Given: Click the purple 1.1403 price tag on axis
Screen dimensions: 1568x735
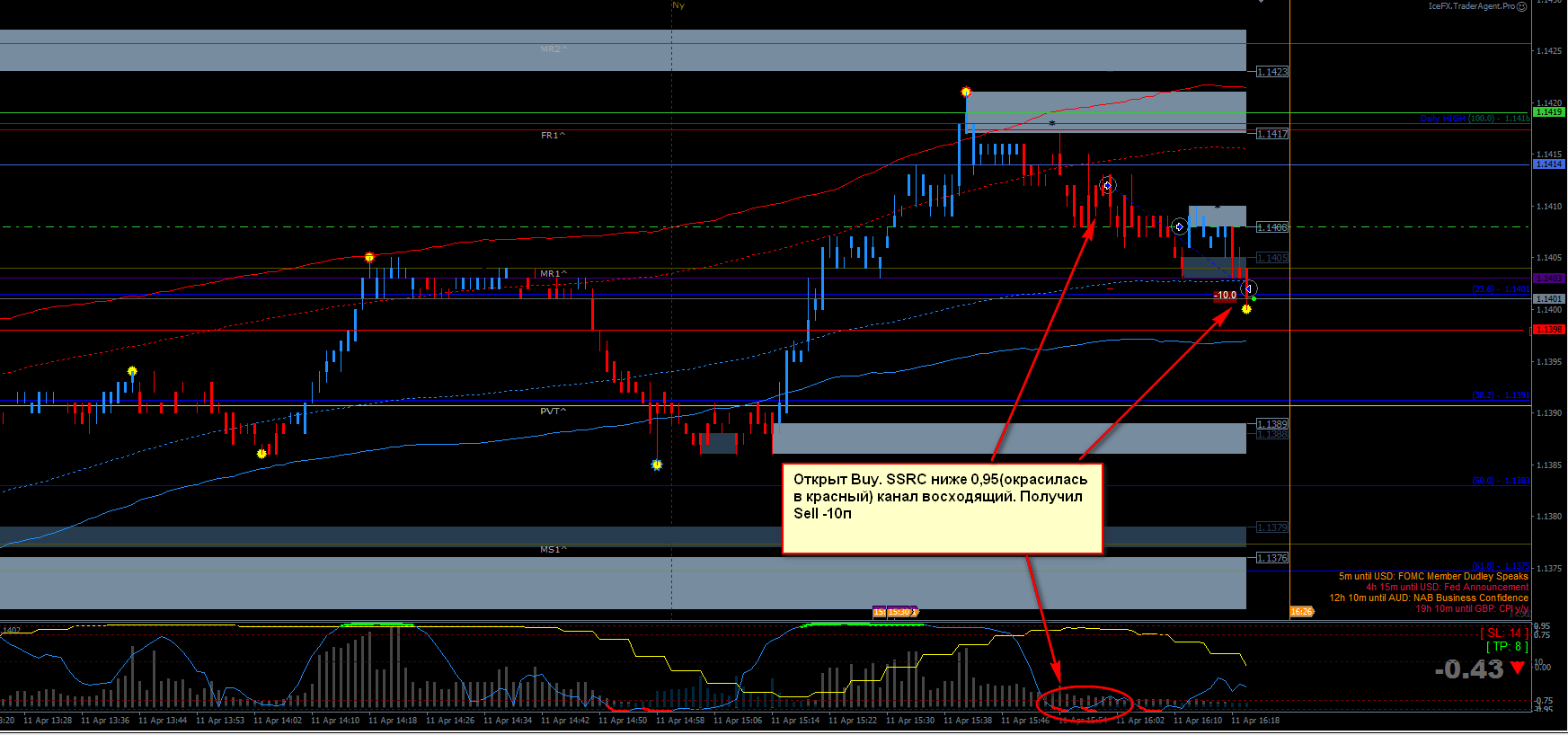Looking at the screenshot, I should (x=1548, y=279).
